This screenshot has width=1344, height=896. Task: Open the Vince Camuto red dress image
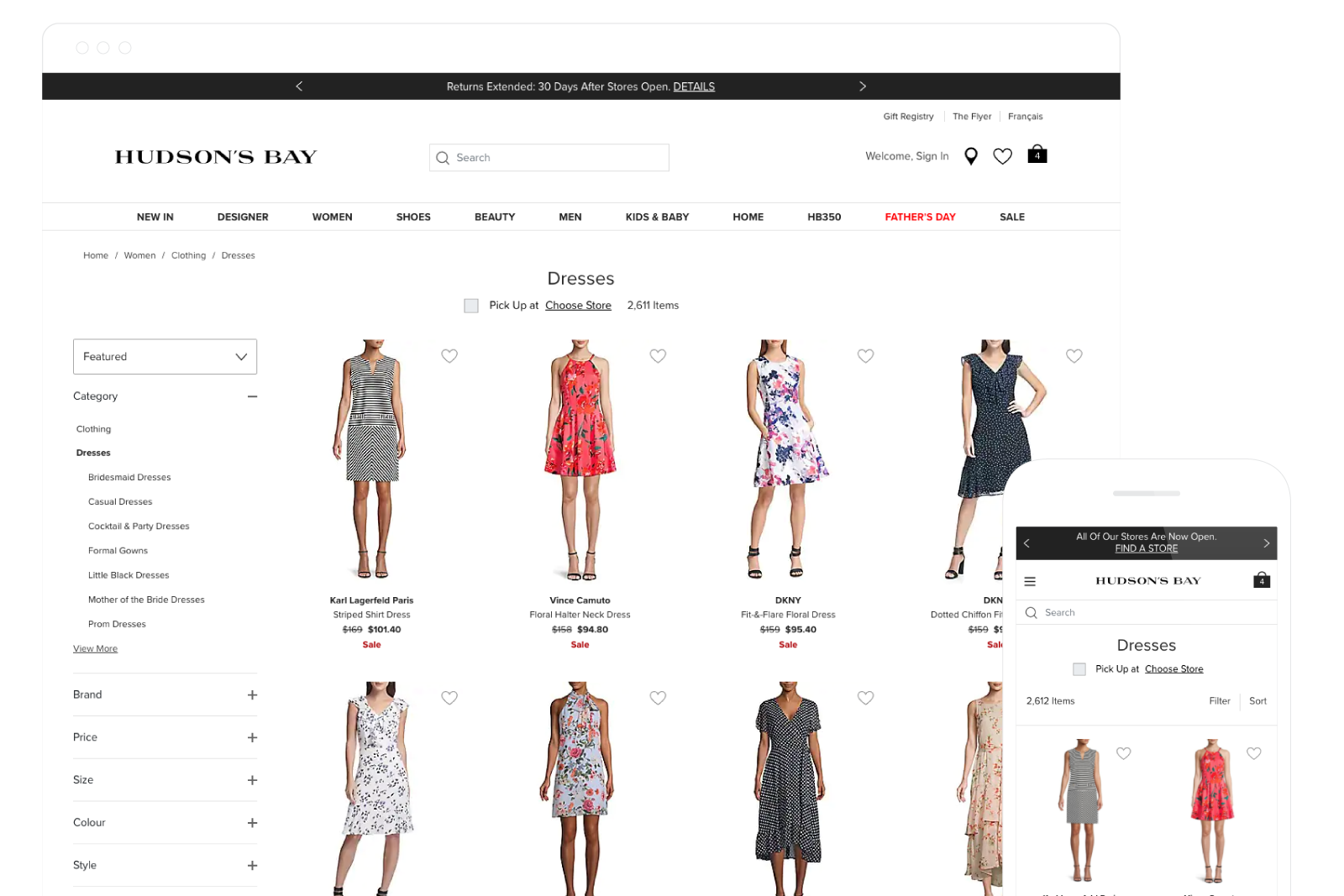click(x=580, y=460)
